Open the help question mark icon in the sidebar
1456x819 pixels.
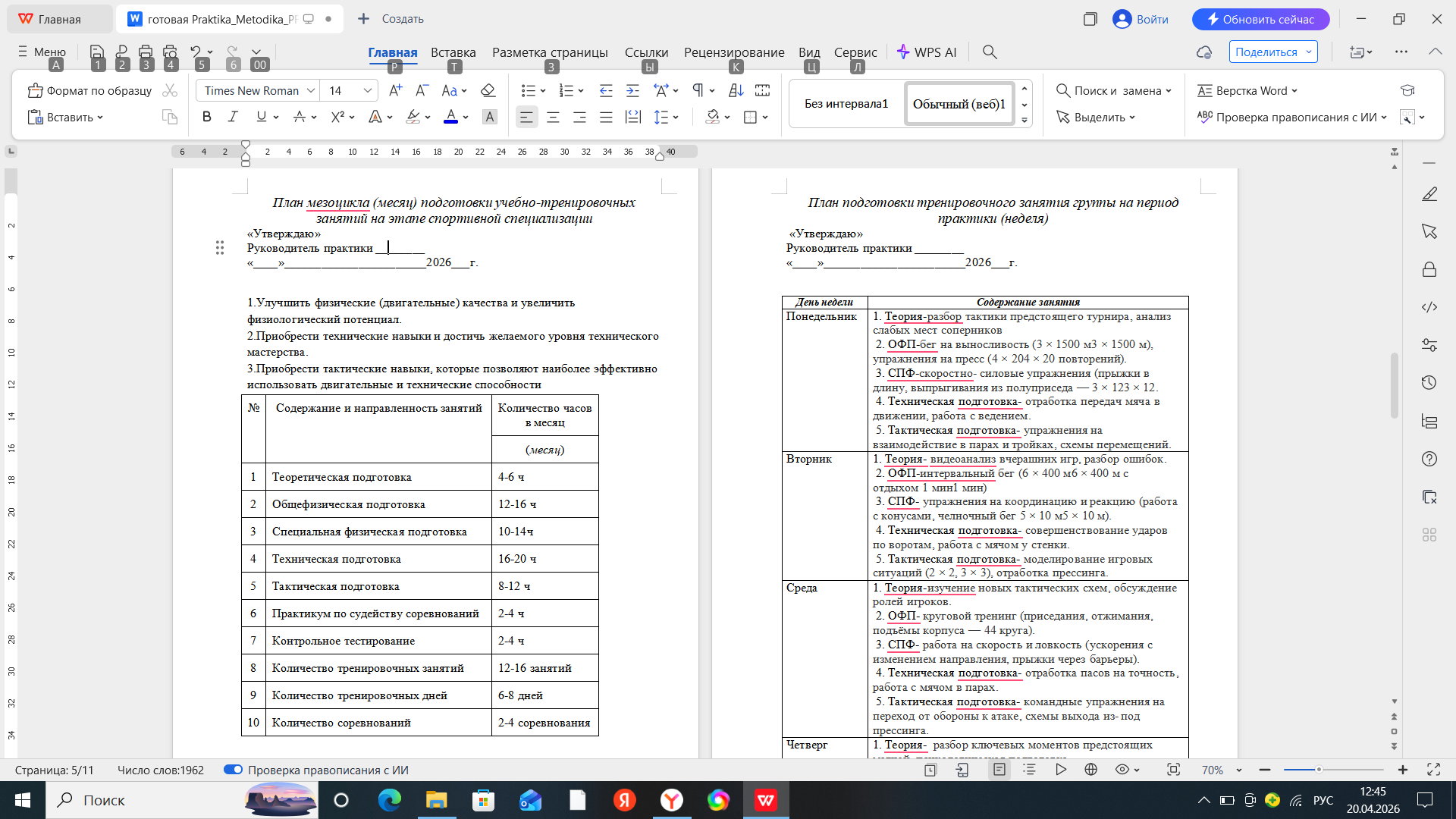tap(1429, 459)
